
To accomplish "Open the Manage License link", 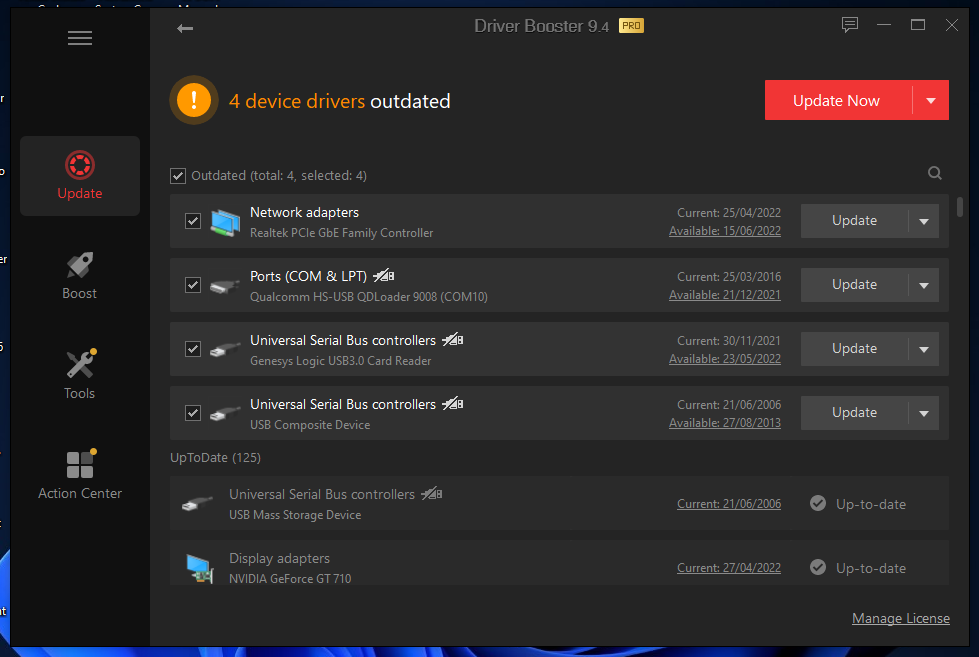I will pos(900,618).
